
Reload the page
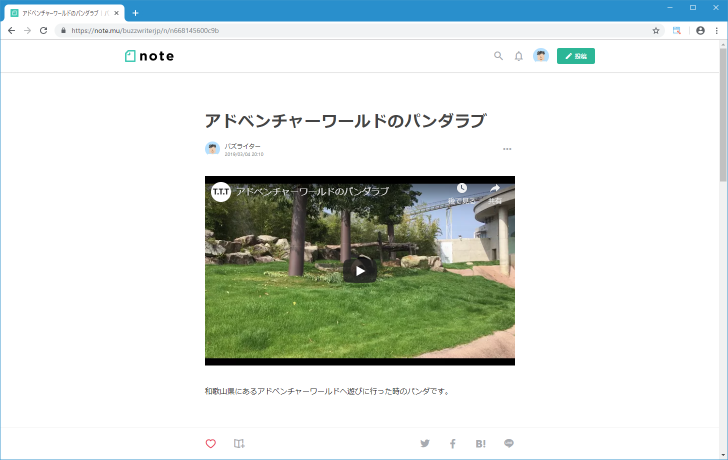click(x=44, y=31)
